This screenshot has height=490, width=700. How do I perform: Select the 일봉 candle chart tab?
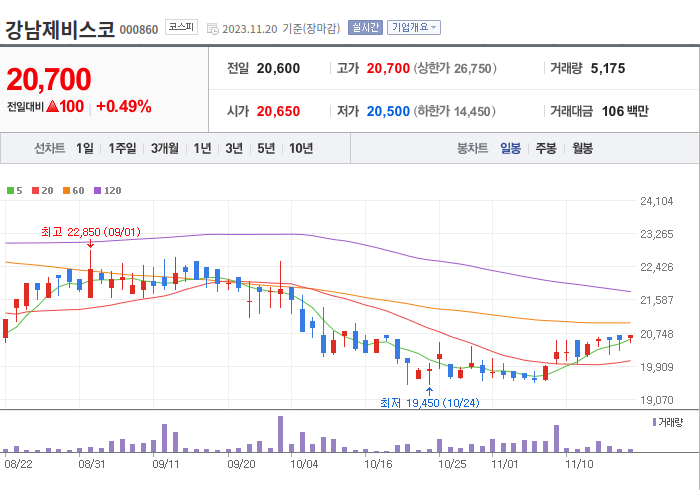[x=510, y=148]
